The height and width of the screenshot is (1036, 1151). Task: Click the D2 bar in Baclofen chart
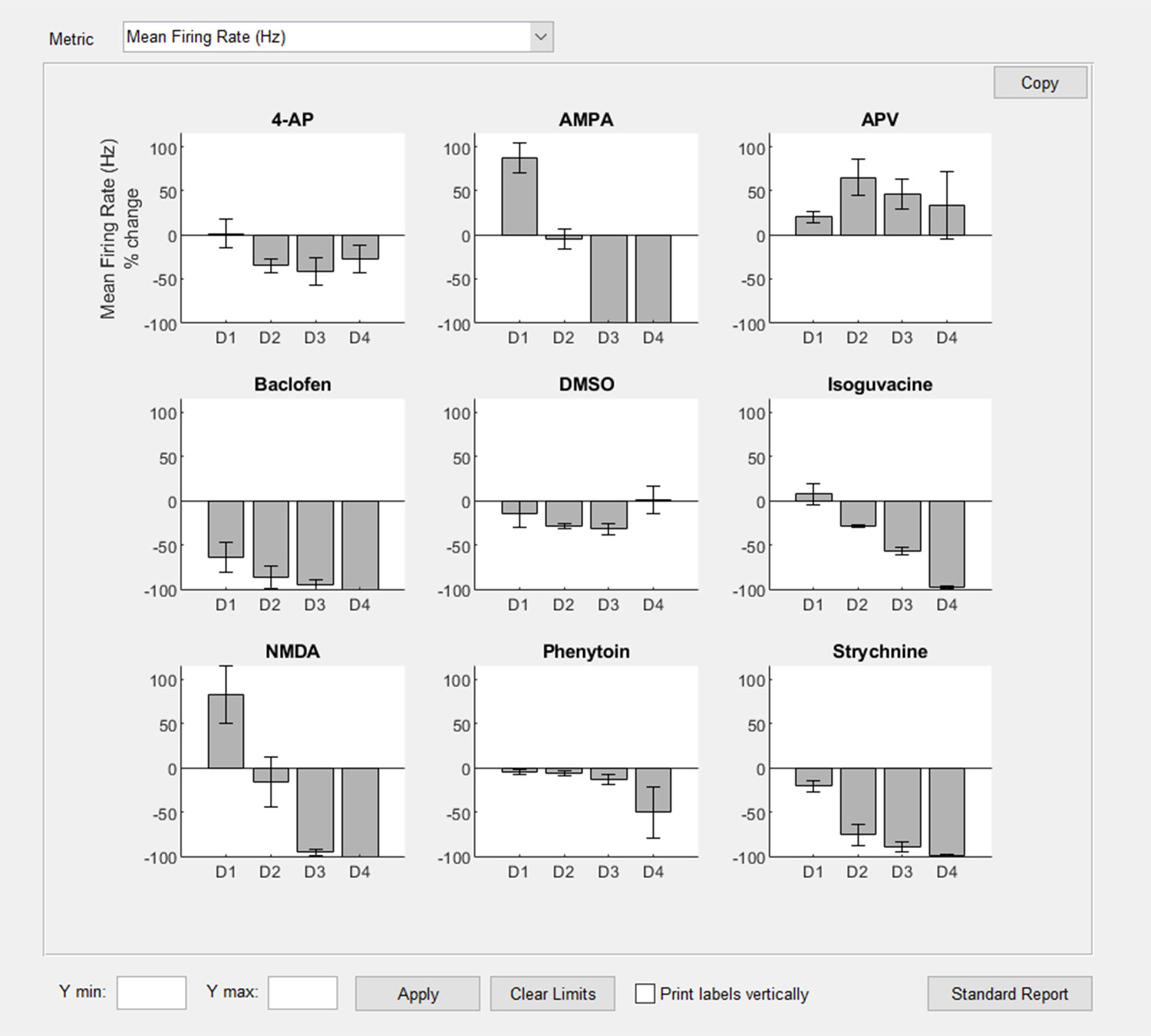(271, 539)
